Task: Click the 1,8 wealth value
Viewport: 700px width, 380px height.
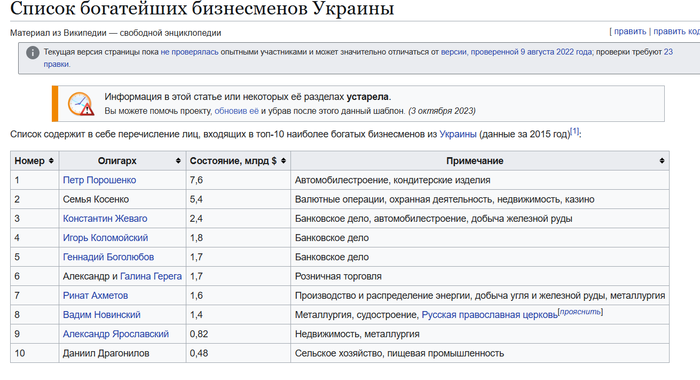Action: pos(196,238)
